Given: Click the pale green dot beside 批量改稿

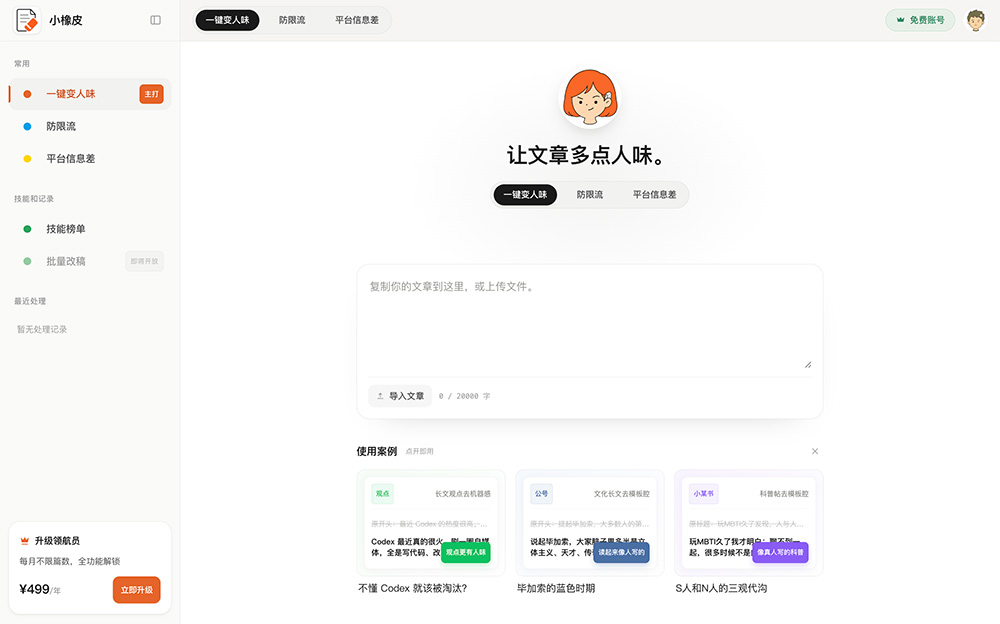Looking at the screenshot, I should (x=27, y=261).
